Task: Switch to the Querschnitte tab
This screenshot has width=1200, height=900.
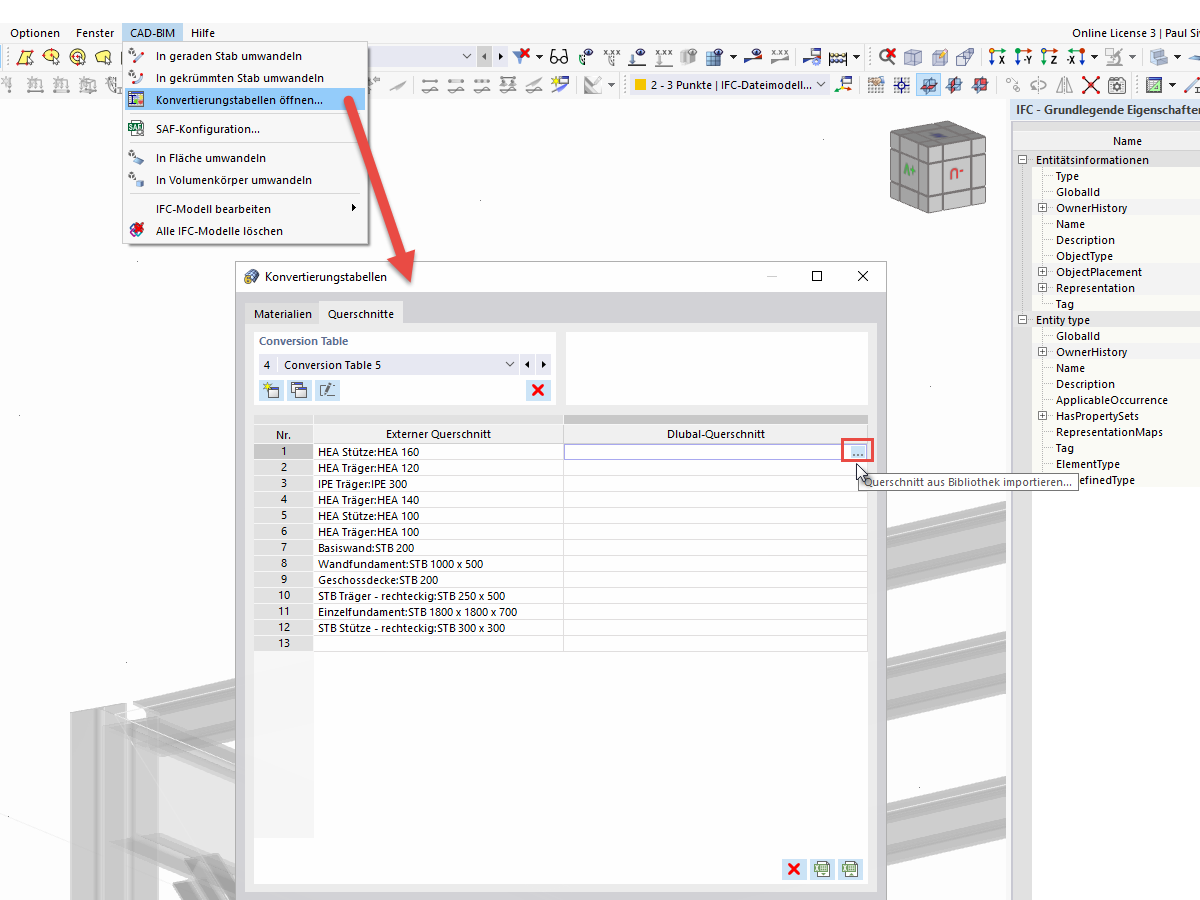Action: (x=361, y=313)
